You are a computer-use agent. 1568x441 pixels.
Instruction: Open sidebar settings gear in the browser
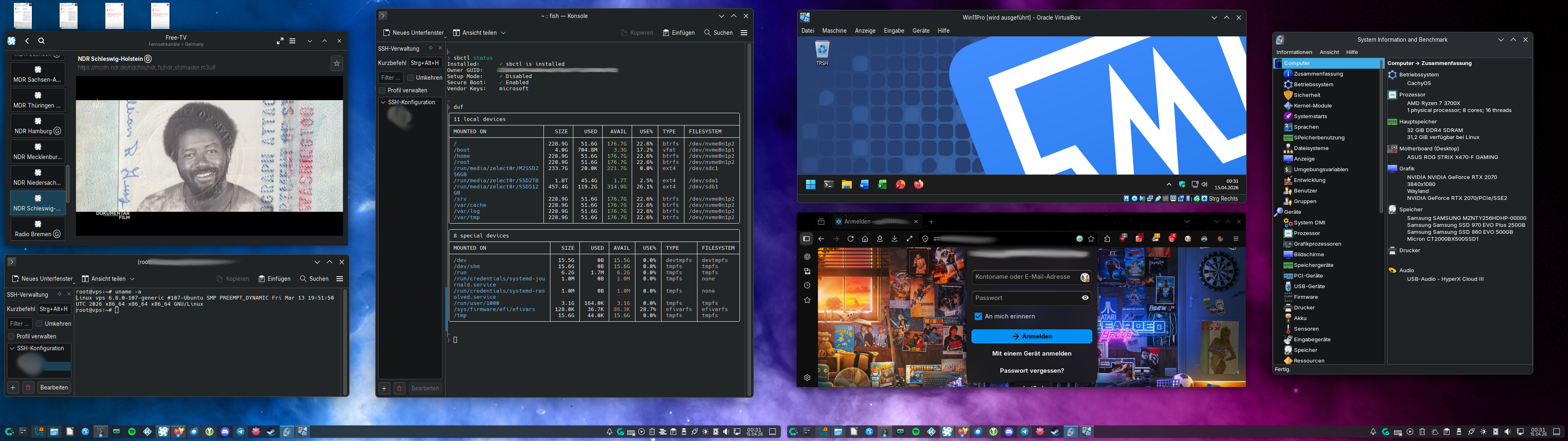(807, 378)
